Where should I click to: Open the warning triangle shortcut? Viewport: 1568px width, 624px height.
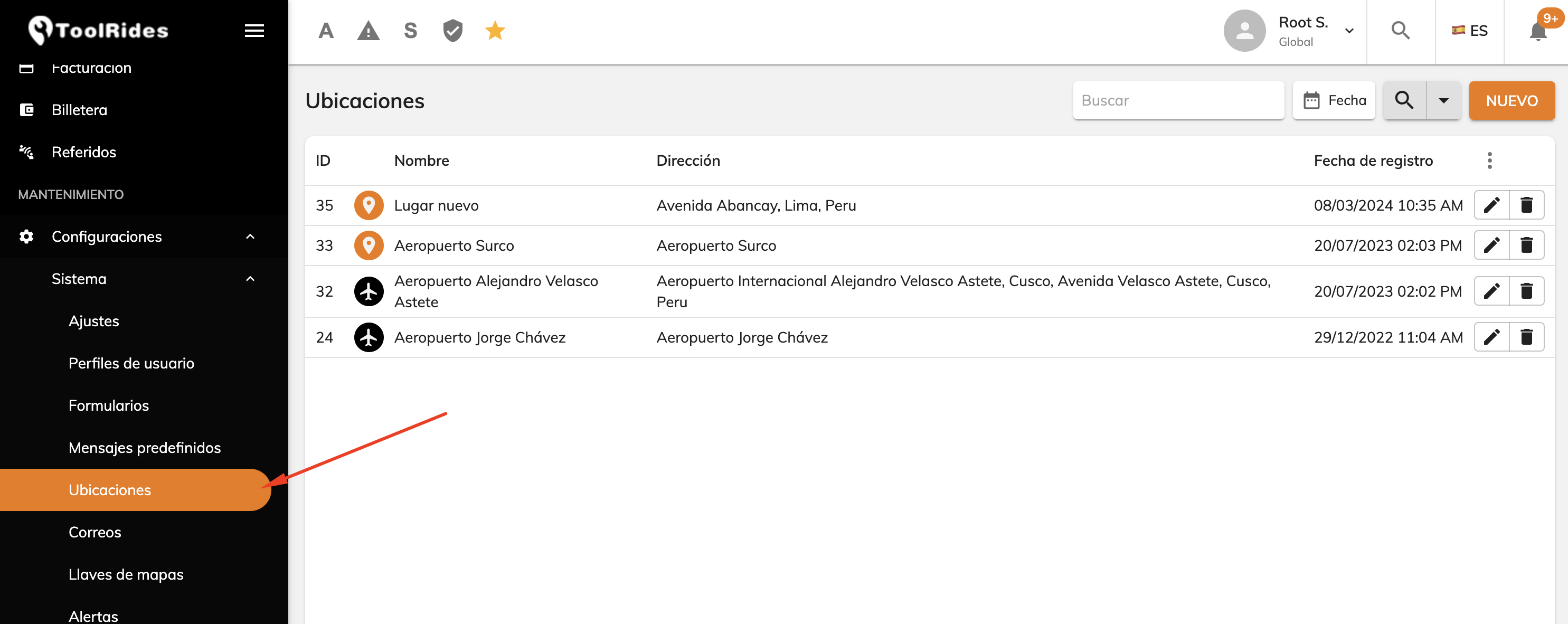click(x=367, y=31)
